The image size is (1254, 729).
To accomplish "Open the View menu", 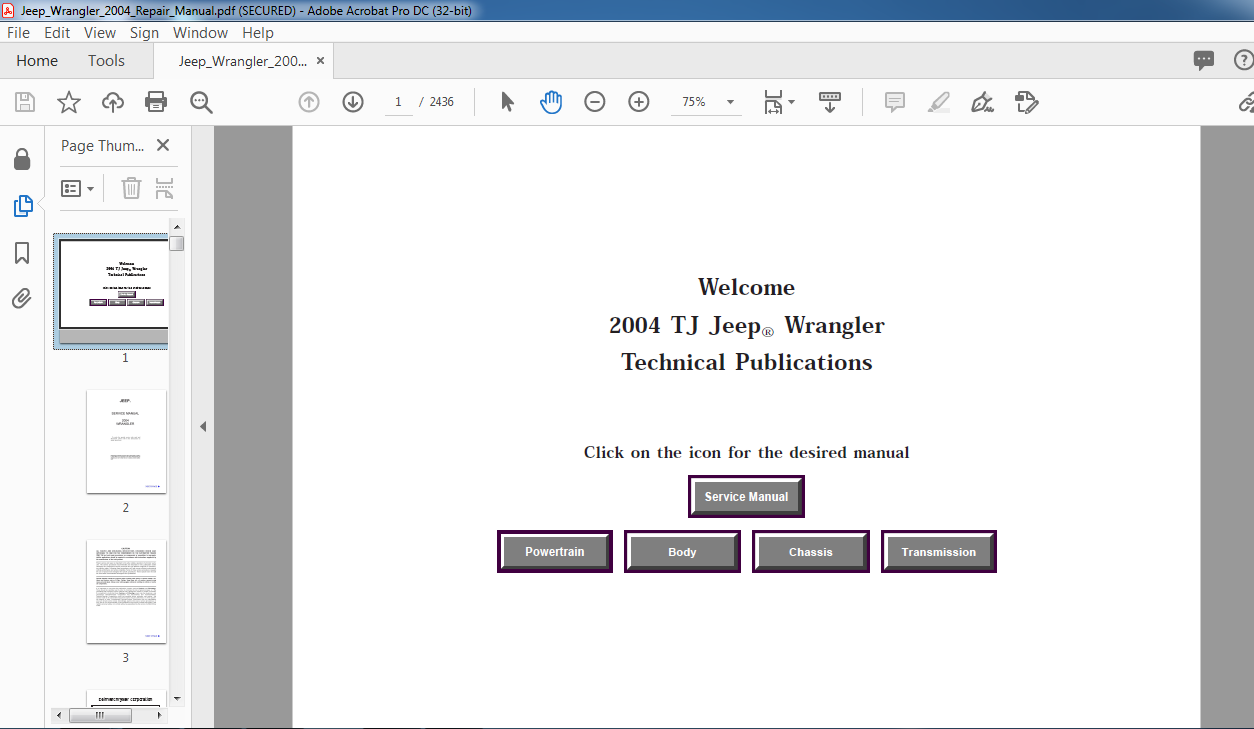I will pos(100,33).
